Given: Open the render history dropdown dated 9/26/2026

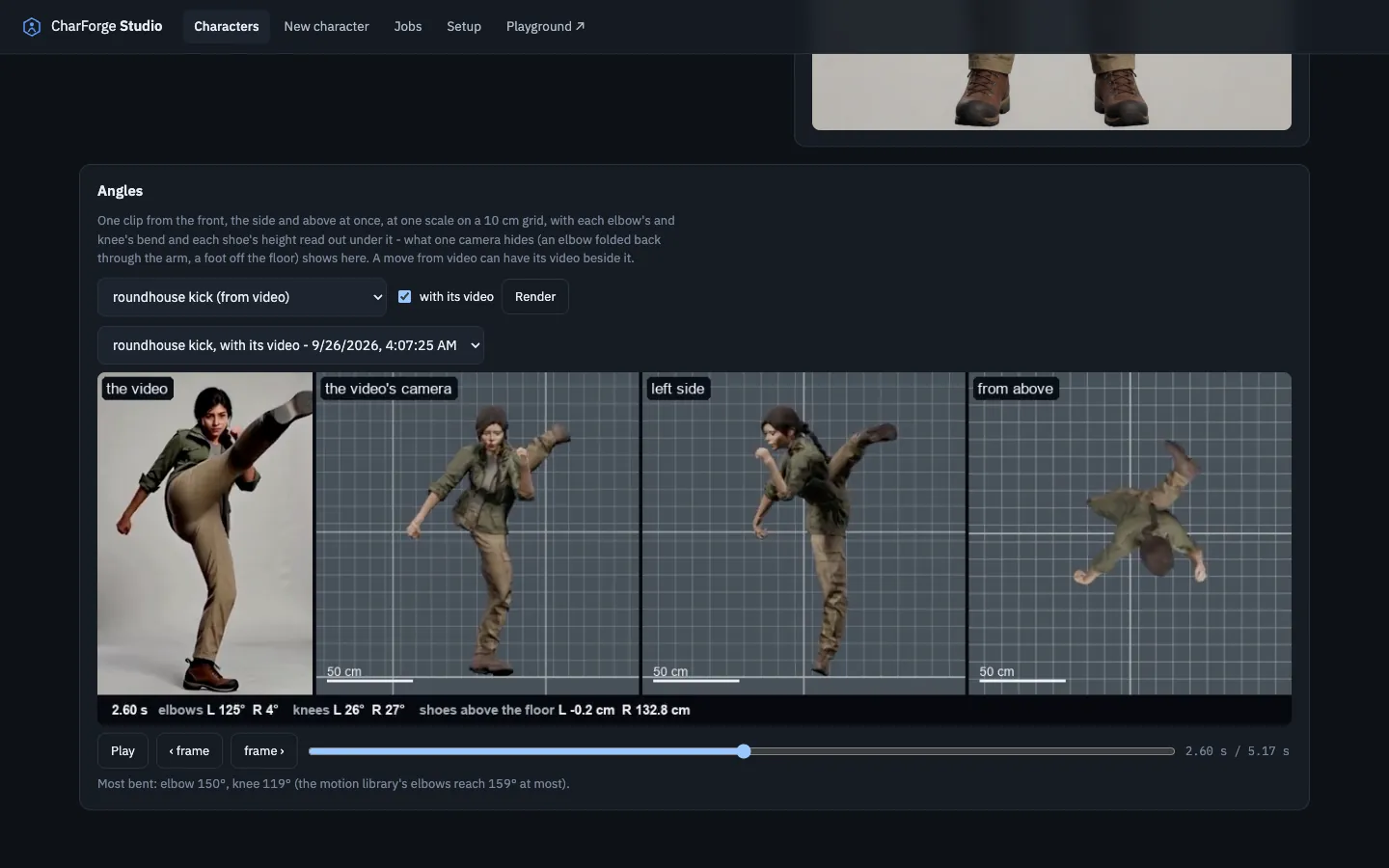Looking at the screenshot, I should 290,345.
